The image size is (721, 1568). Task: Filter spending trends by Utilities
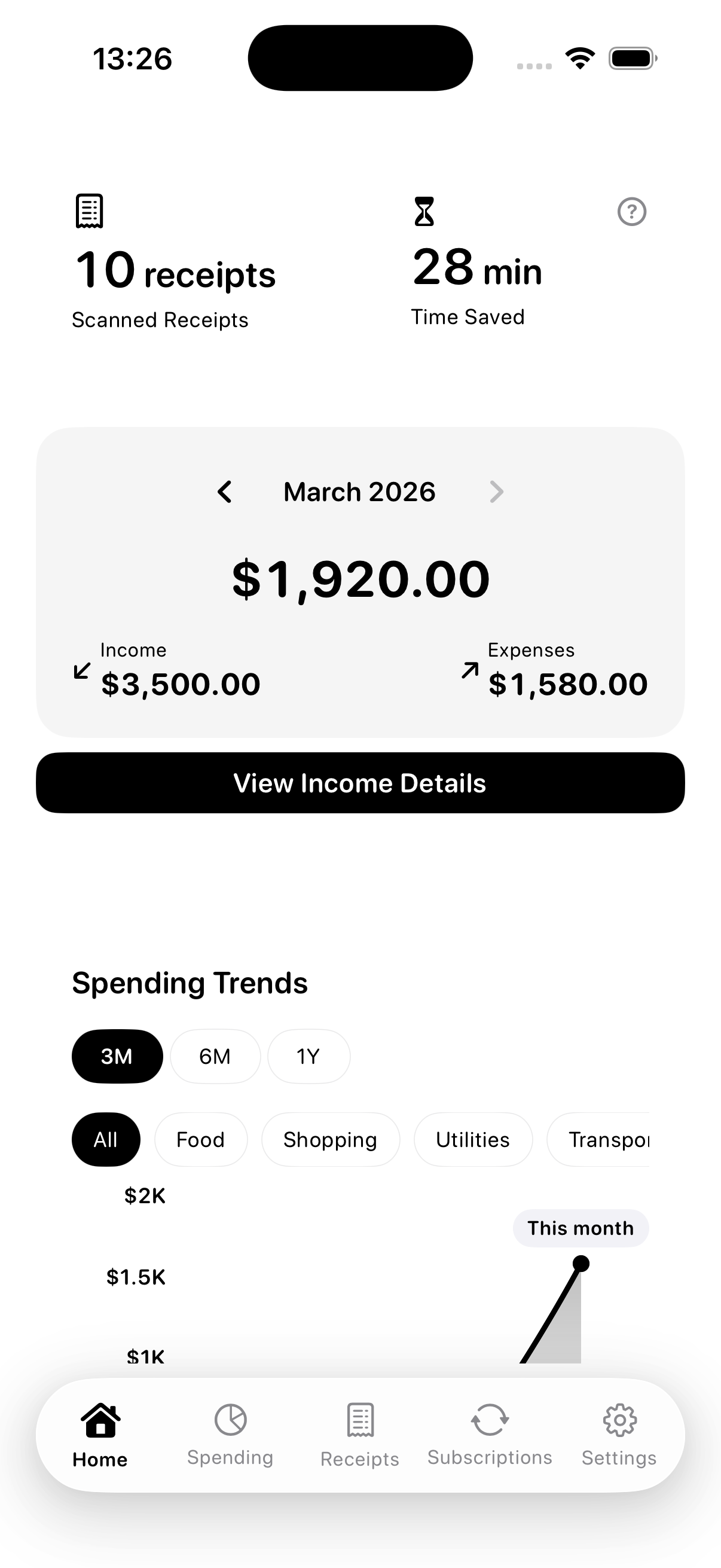point(473,1139)
